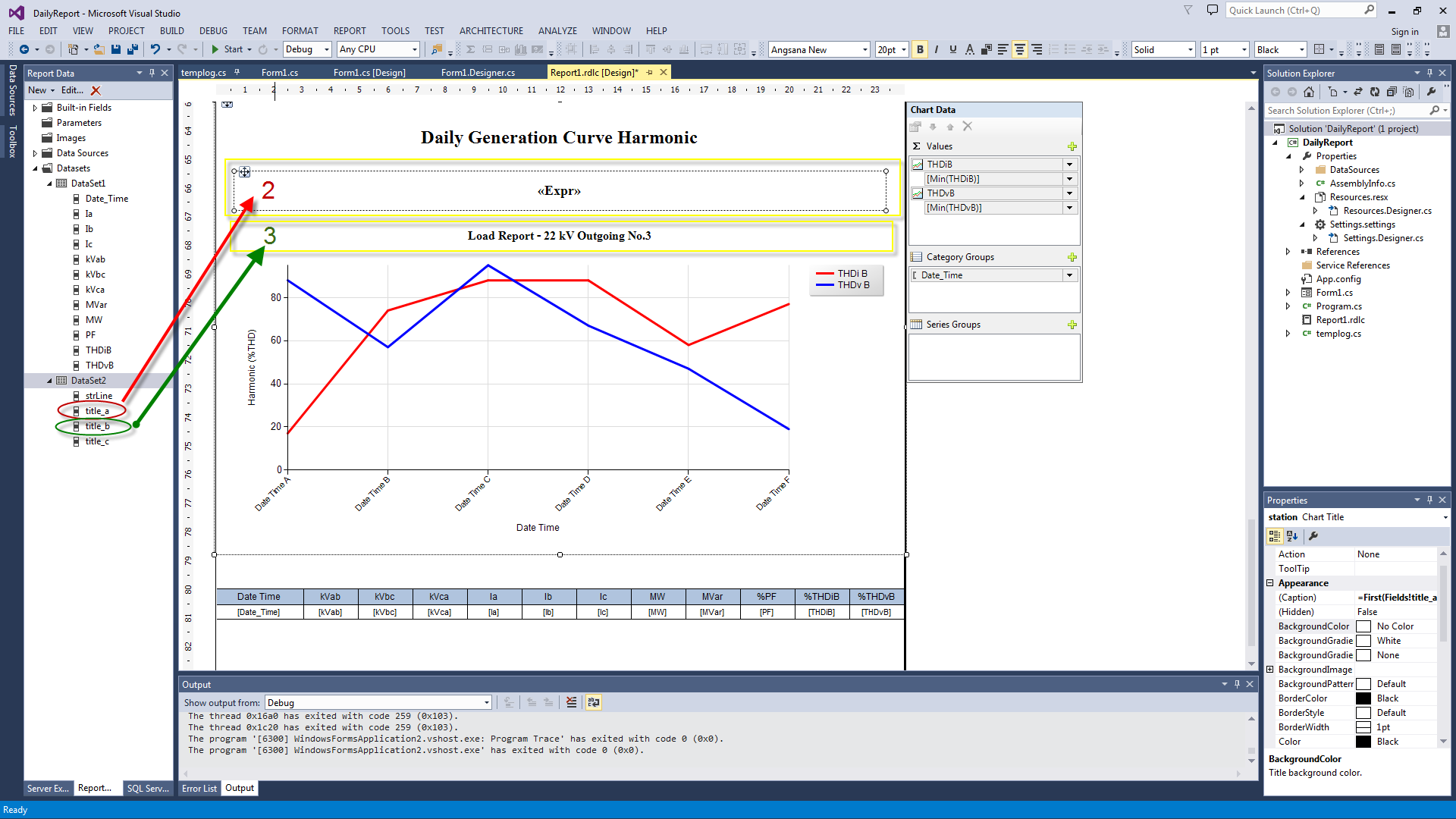
Task: Click the Alphabetical sort icon in Properties
Action: (x=1292, y=536)
